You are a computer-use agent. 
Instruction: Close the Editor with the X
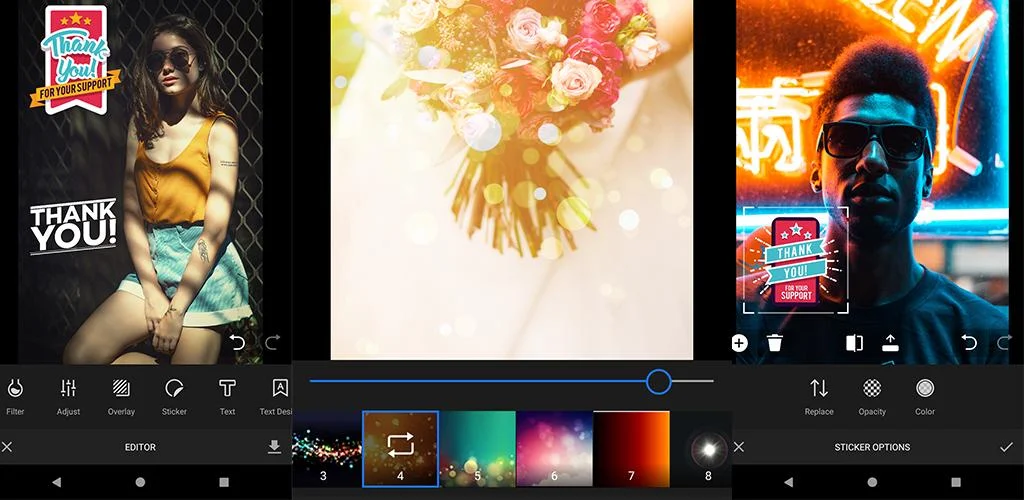pos(7,447)
